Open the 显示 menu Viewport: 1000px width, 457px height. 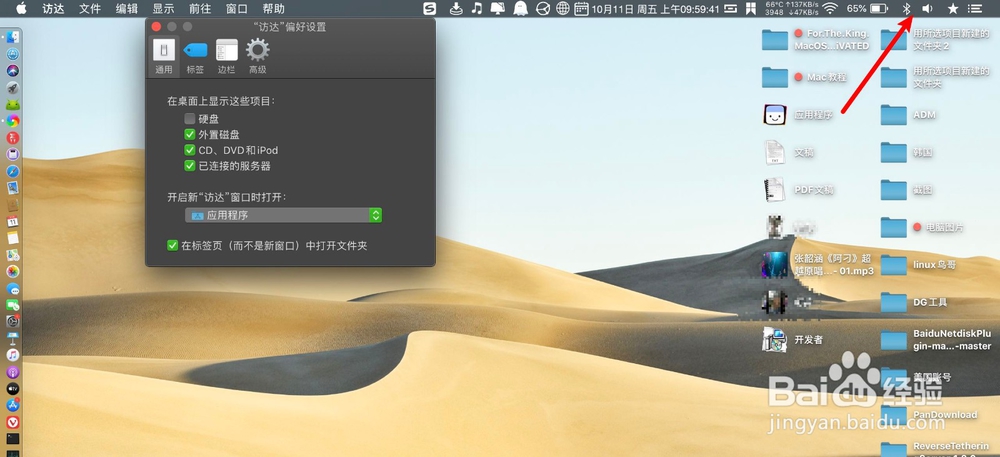point(163,9)
